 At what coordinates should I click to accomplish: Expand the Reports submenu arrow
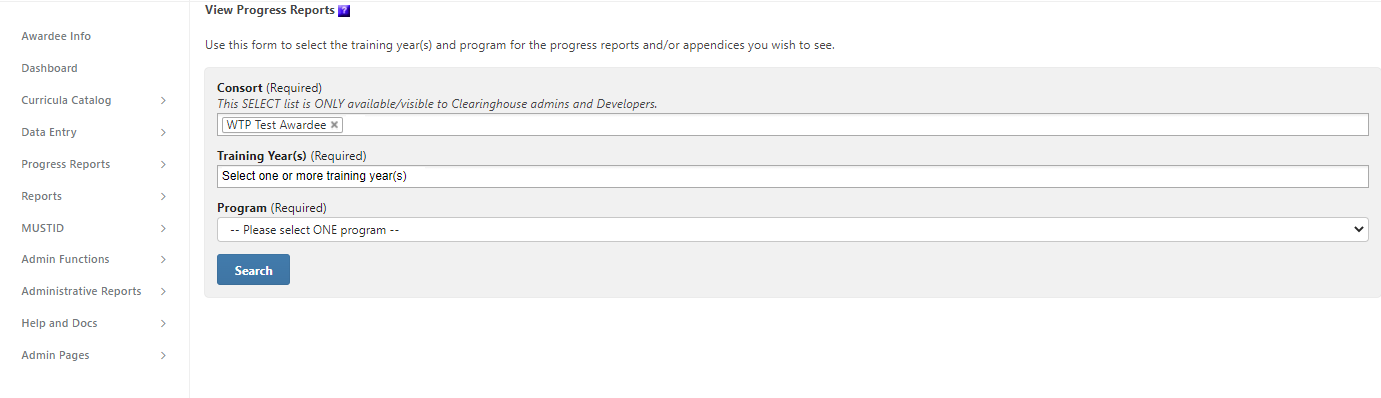[x=163, y=196]
